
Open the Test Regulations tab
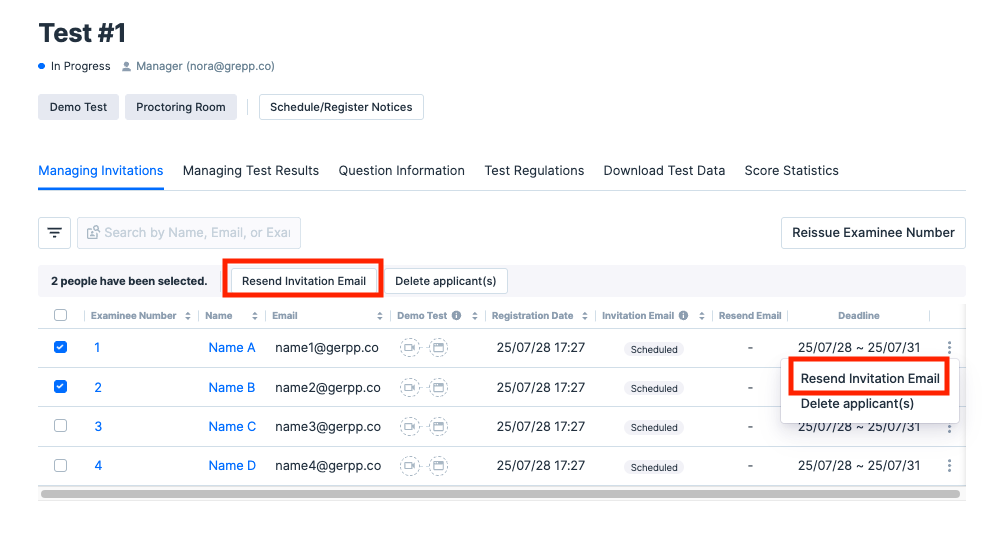coord(534,171)
